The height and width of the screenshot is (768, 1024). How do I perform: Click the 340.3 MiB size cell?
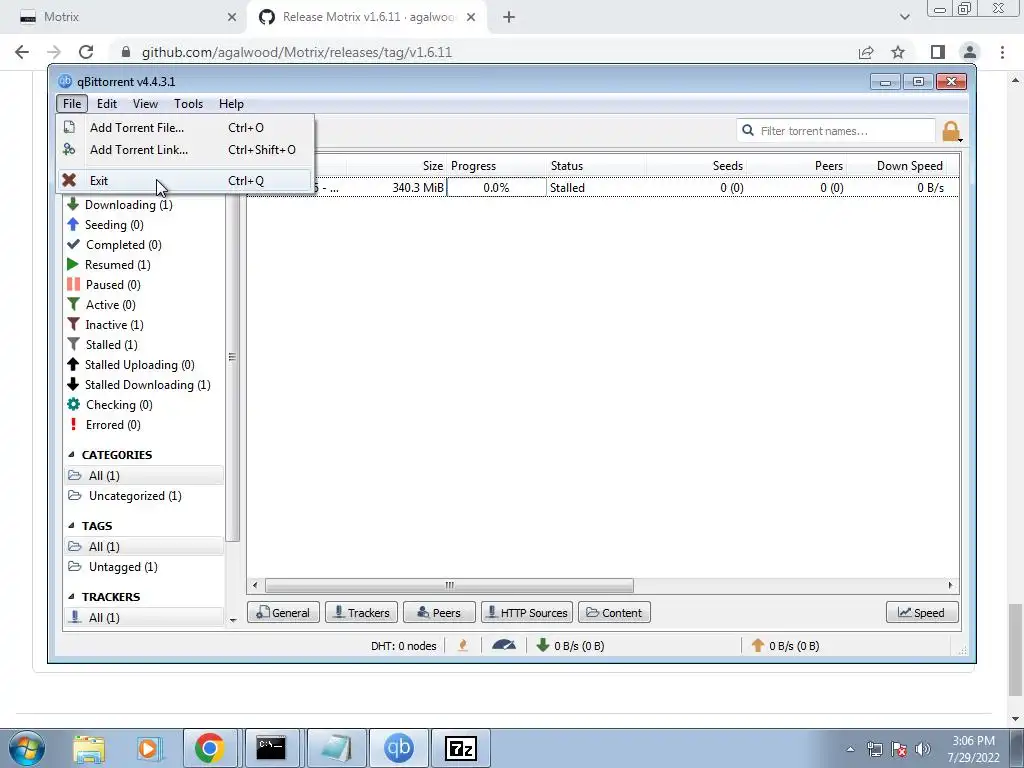(396, 188)
